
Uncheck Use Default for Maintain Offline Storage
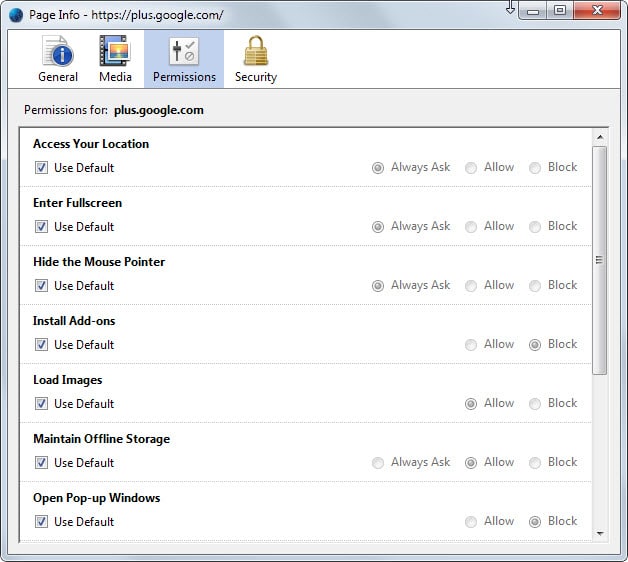41,462
